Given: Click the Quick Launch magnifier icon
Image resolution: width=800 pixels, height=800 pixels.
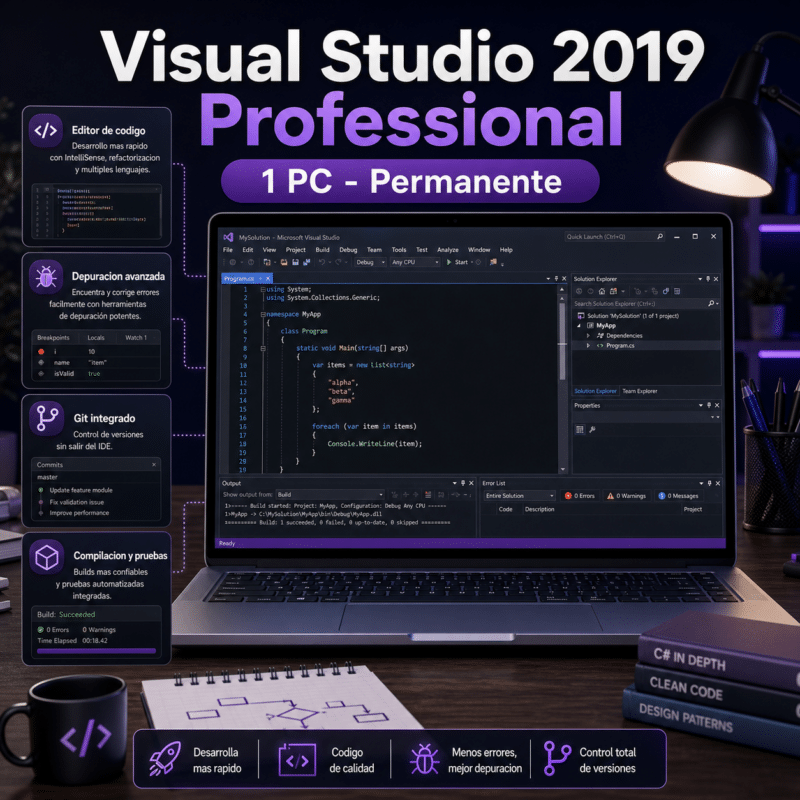Looking at the screenshot, I should (660, 236).
